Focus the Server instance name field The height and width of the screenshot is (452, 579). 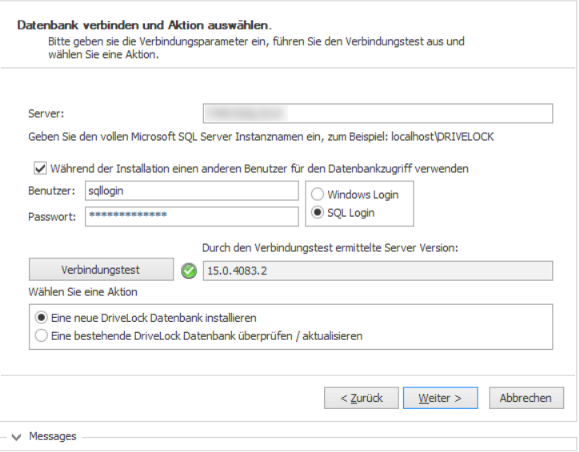click(378, 113)
